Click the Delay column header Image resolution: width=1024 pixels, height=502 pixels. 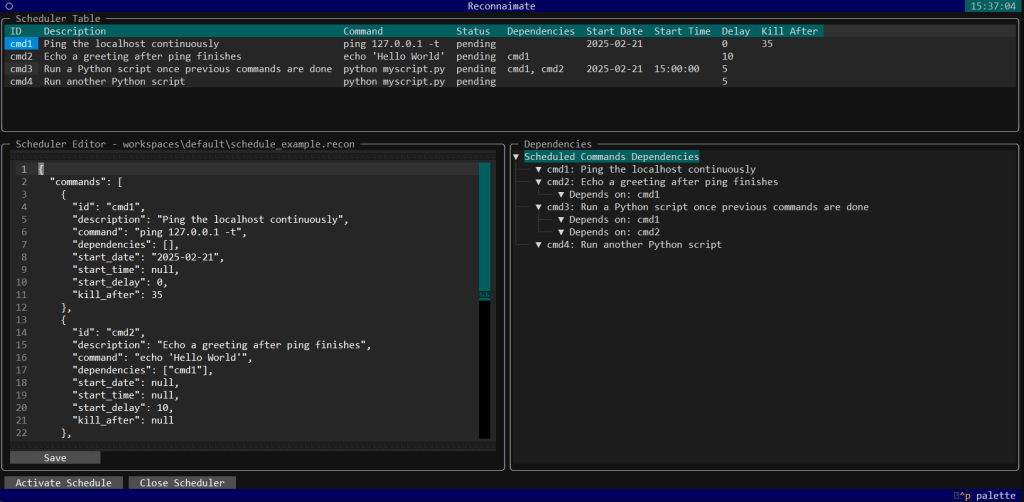[736, 31]
